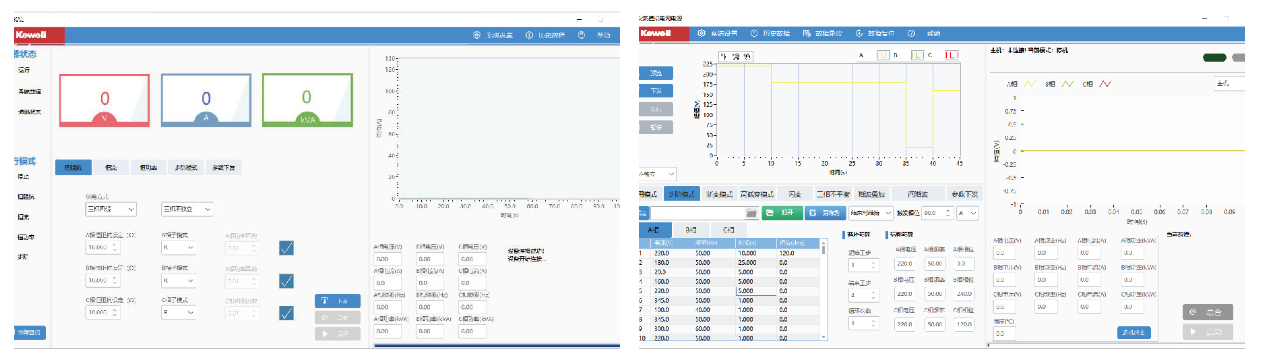Click the blue send-down button with arrow

coord(337,300)
